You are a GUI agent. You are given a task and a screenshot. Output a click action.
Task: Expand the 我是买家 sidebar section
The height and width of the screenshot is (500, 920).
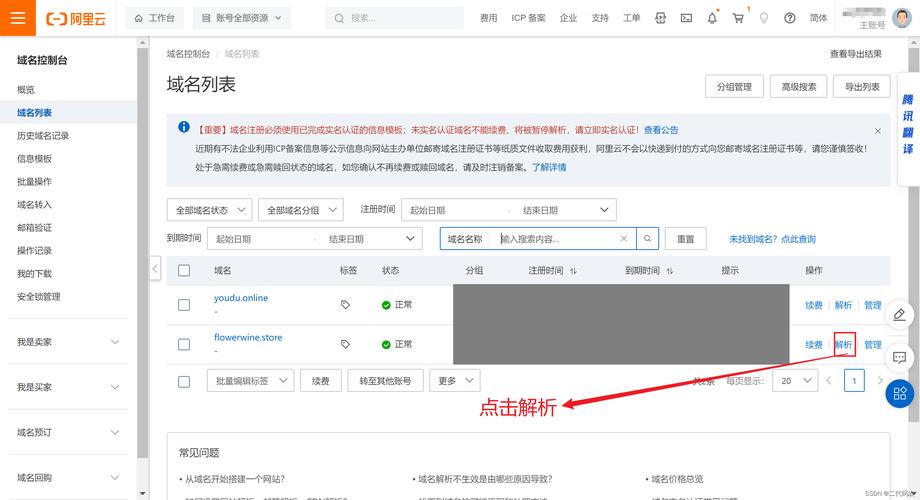pos(68,387)
